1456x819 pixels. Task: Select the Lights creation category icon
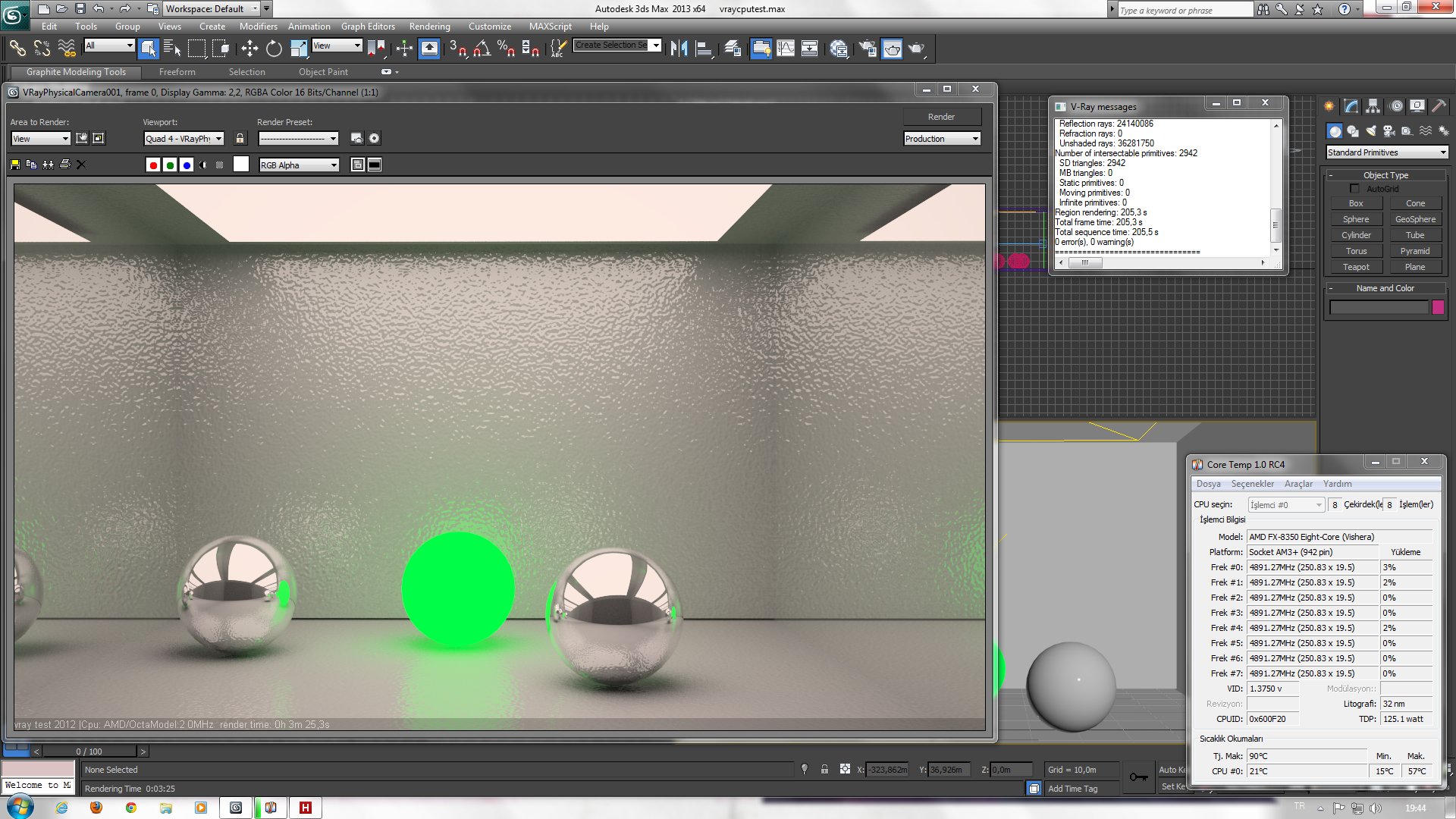pyautogui.click(x=1371, y=131)
